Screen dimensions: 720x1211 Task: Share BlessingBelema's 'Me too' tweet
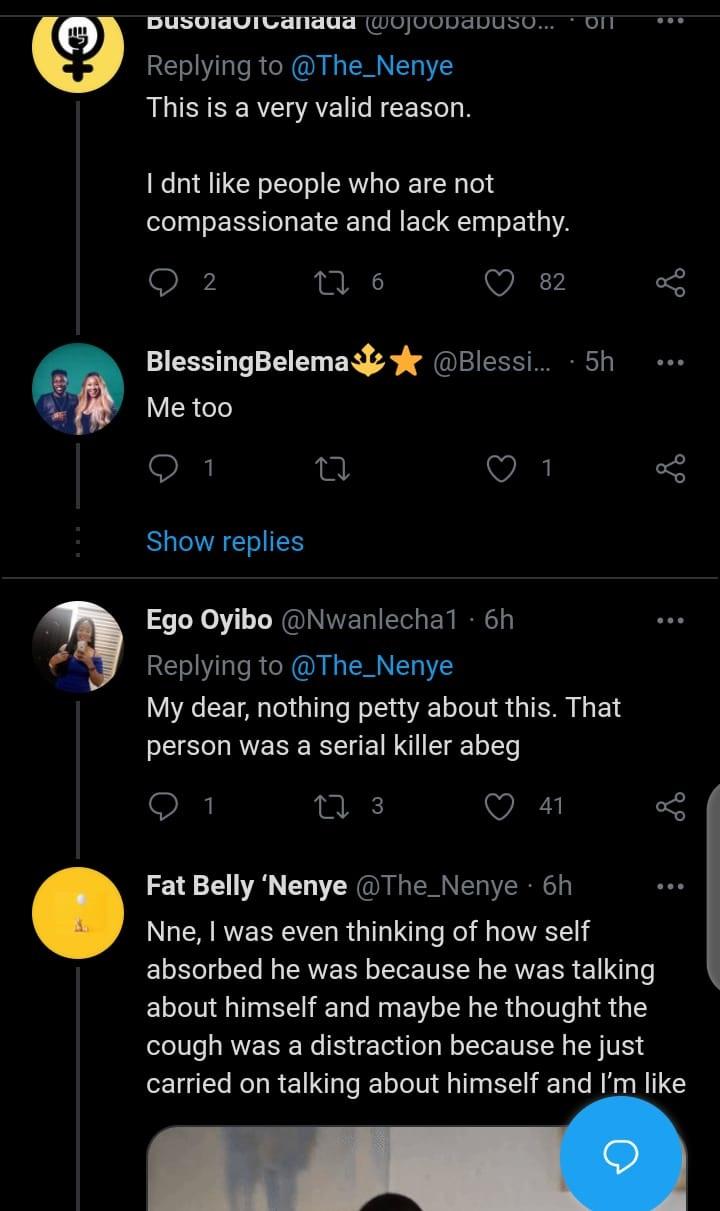[x=670, y=468]
